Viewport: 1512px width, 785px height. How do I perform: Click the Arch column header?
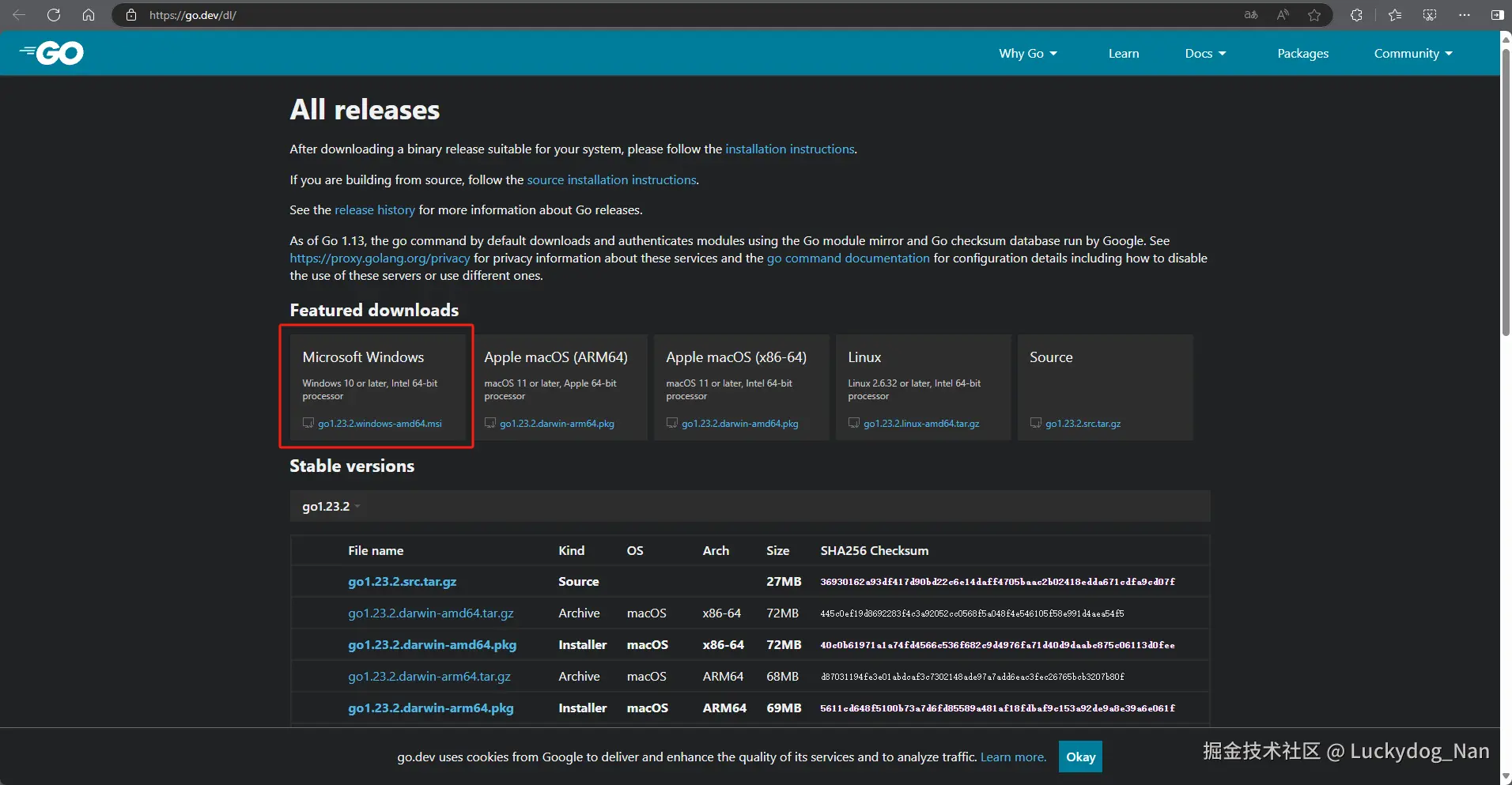click(716, 550)
